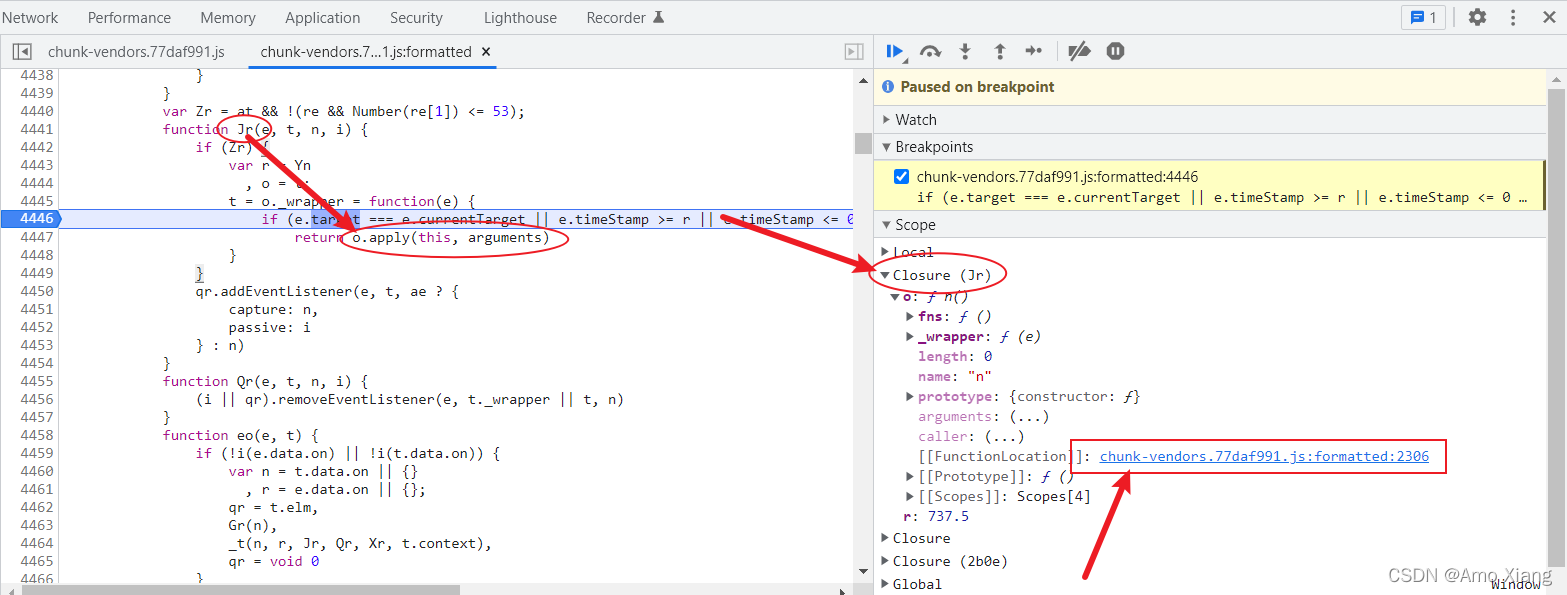Click the breakpoint marker at line 4446
This screenshot has height=595, width=1567.
[x=30, y=219]
